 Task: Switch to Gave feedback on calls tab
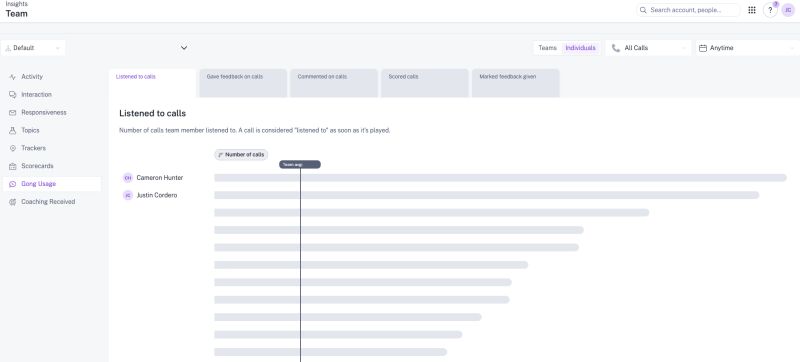[243, 83]
